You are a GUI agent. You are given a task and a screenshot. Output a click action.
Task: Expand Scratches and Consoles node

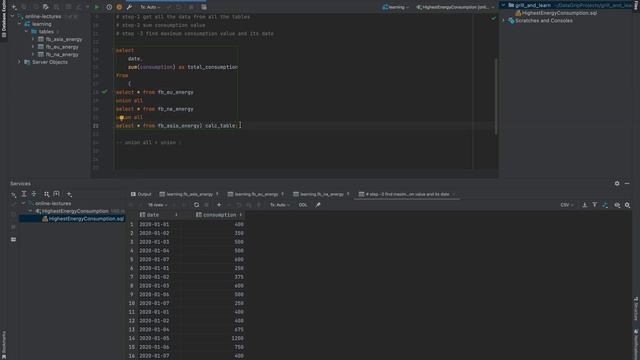[x=503, y=20]
